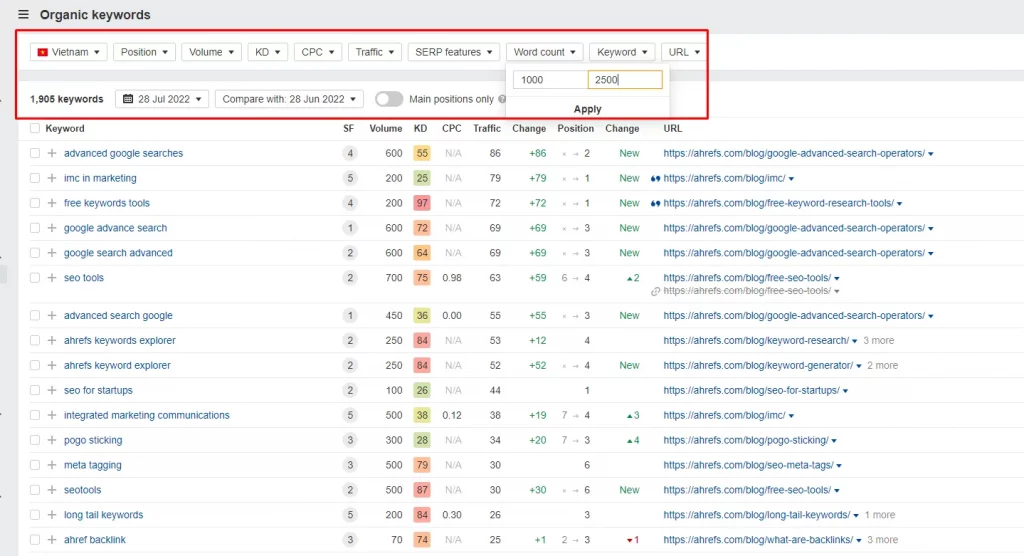
Task: Open the SERP features filter dropdown
Action: pyautogui.click(x=454, y=52)
